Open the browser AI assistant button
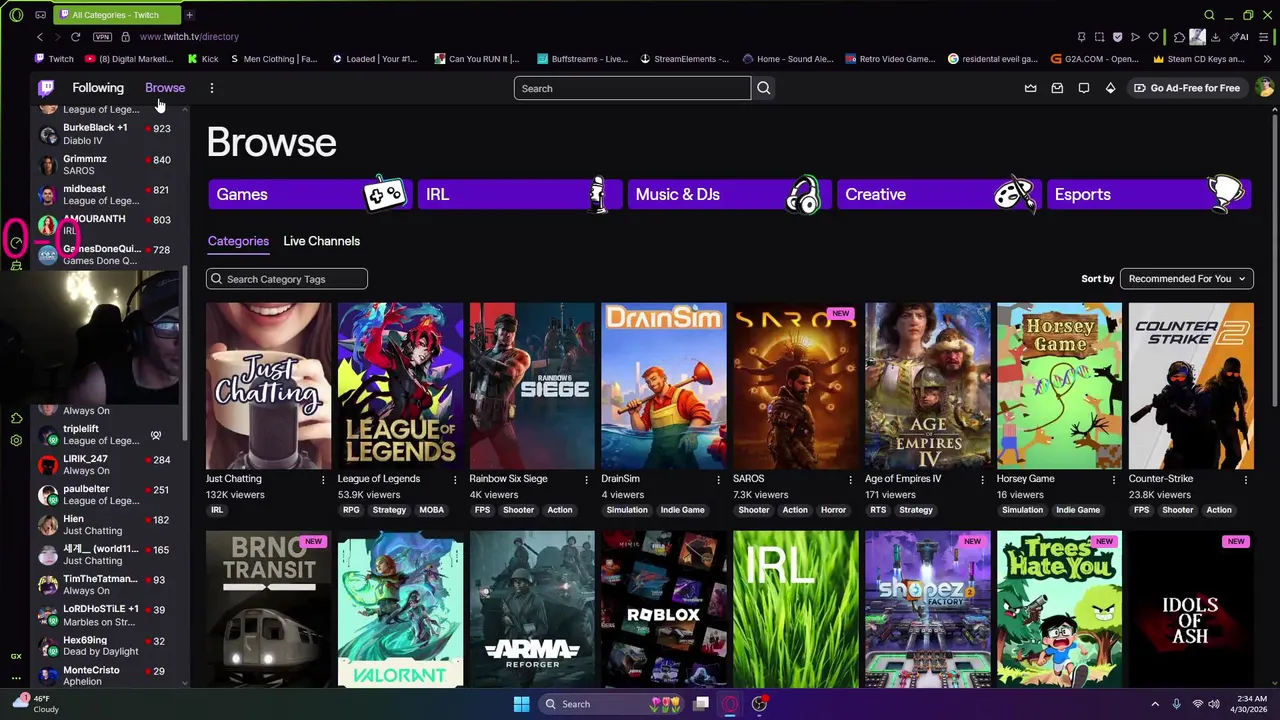This screenshot has width=1280, height=720. (x=1240, y=37)
